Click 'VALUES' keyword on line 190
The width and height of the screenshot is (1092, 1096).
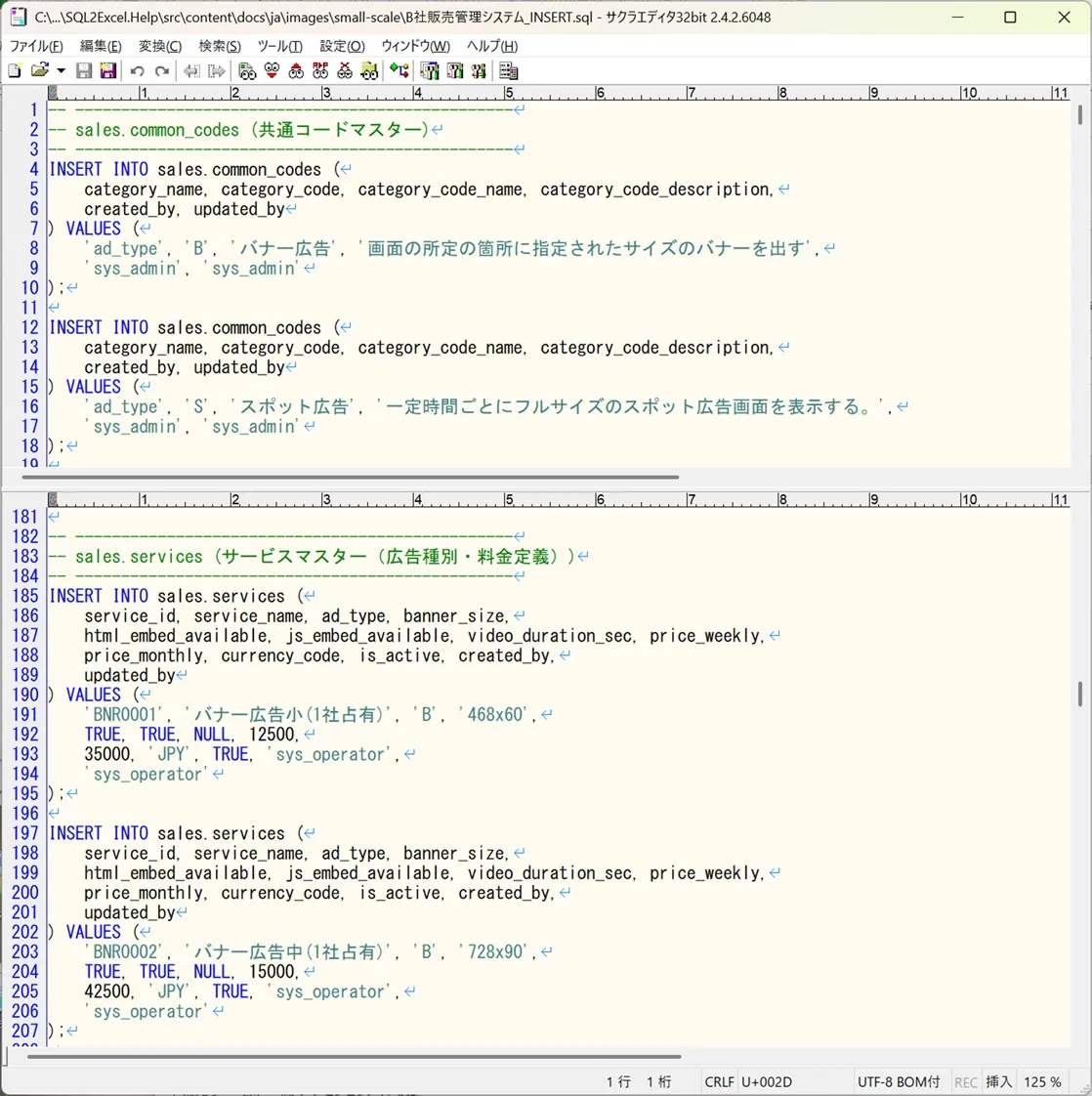click(93, 695)
